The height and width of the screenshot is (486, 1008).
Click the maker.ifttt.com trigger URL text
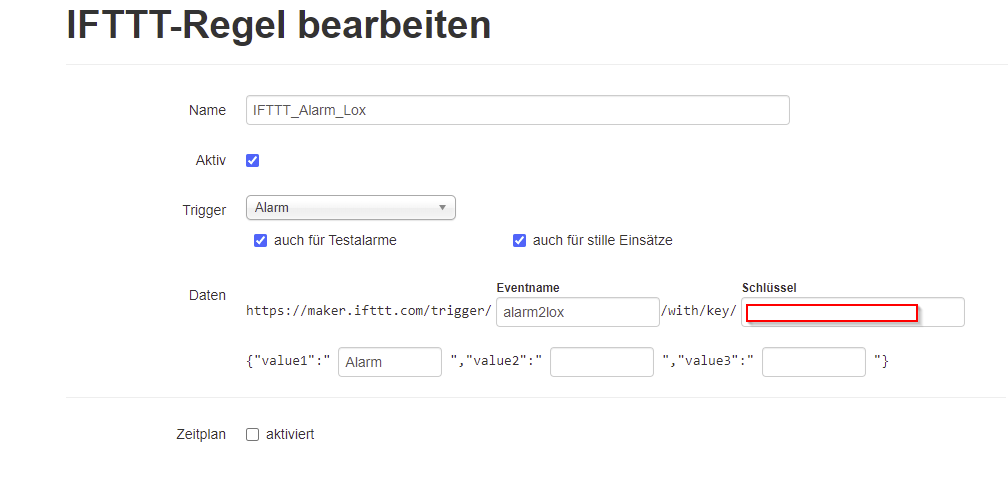(x=369, y=311)
